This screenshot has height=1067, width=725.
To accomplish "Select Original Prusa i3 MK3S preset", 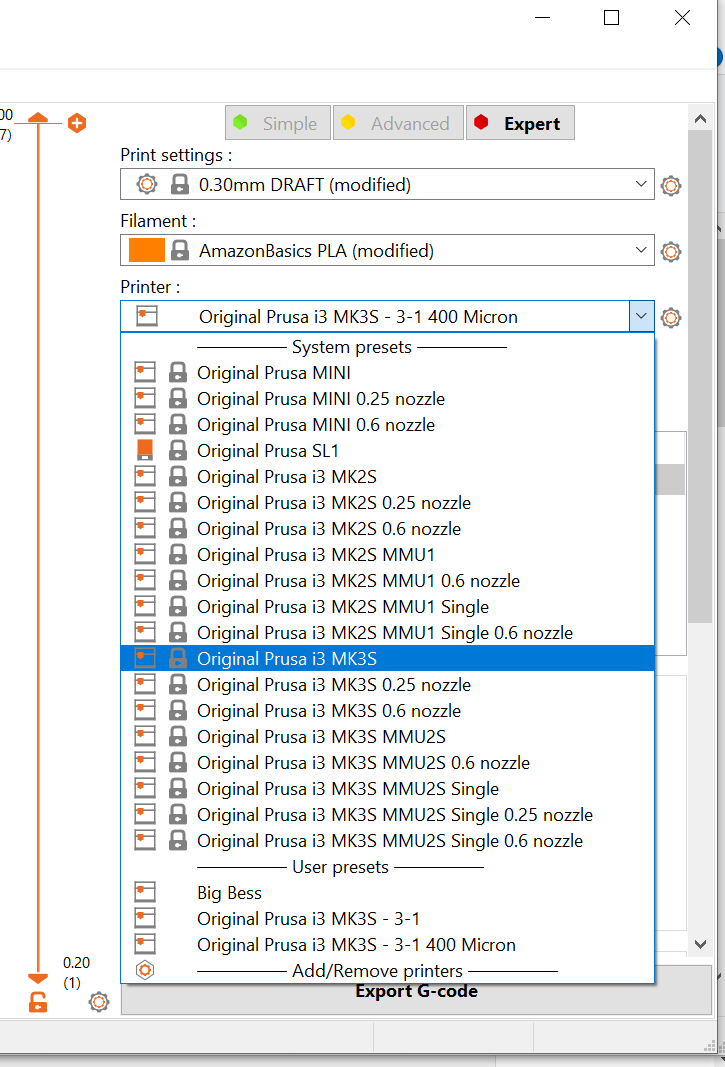I will coord(286,658).
